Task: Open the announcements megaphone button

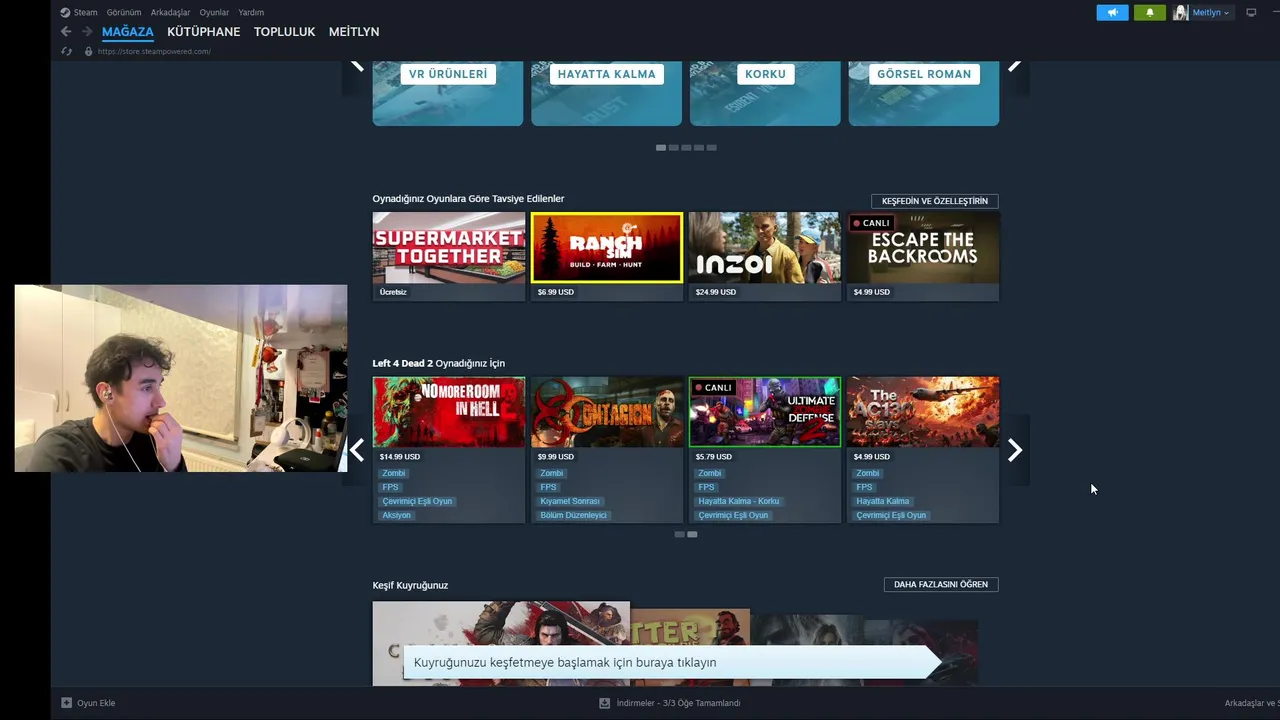Action: tap(1112, 13)
